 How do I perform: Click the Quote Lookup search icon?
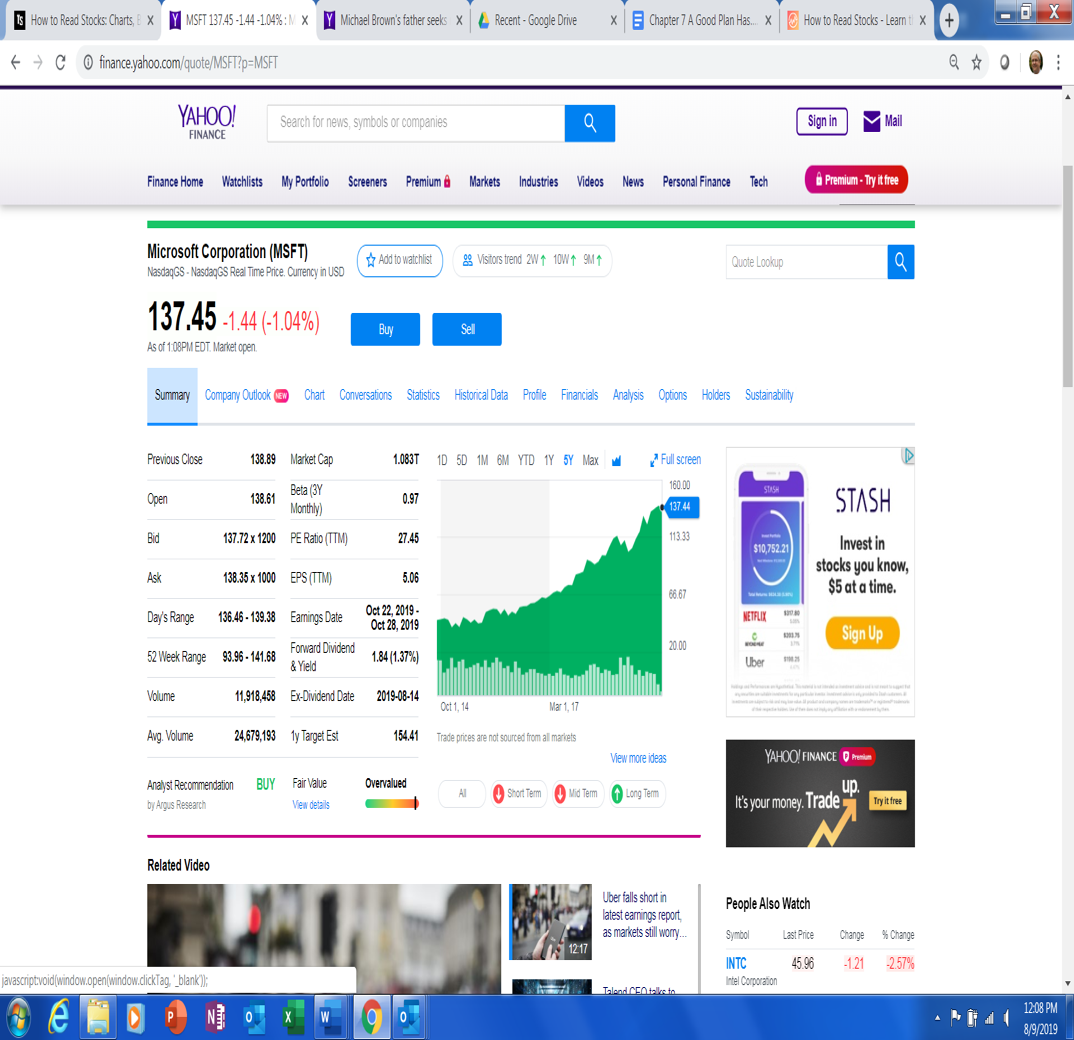pos(901,262)
